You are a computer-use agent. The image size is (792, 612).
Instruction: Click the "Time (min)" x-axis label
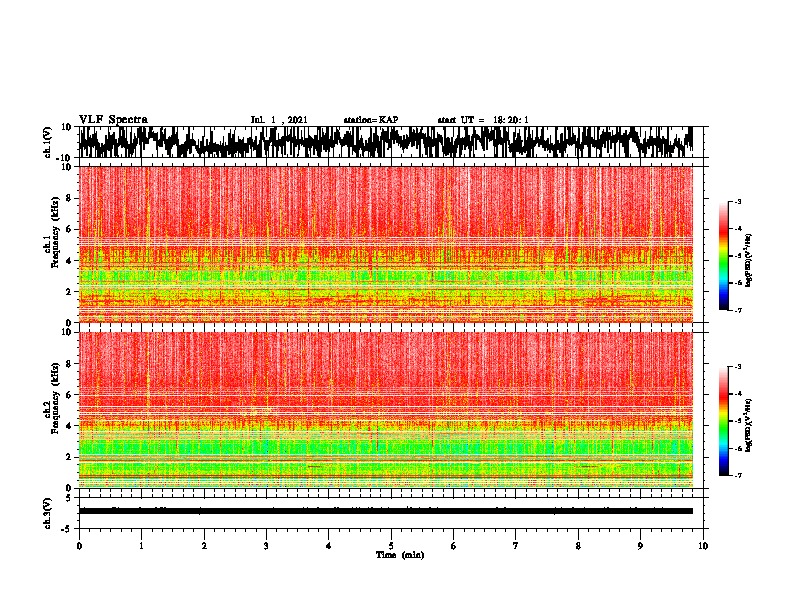tap(400, 555)
